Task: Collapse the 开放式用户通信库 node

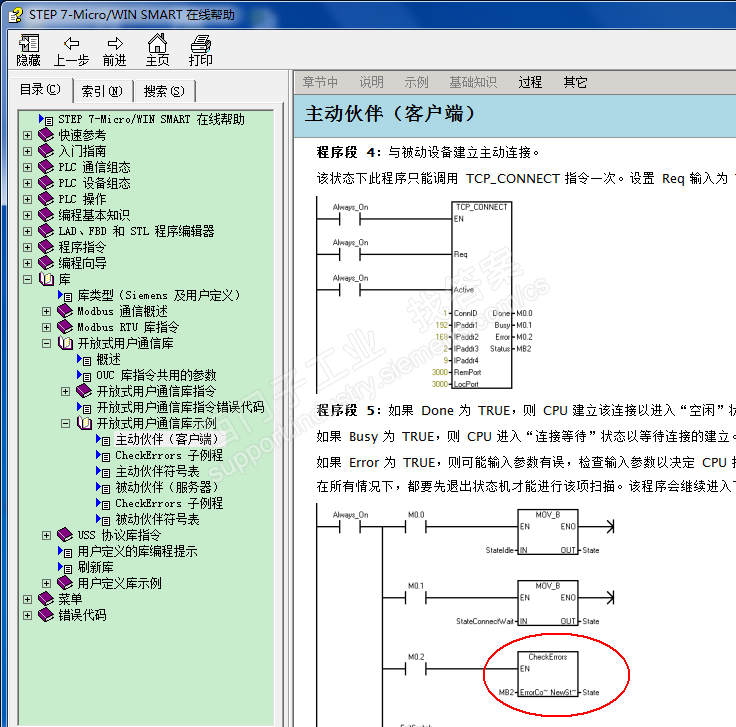Action: (x=46, y=343)
